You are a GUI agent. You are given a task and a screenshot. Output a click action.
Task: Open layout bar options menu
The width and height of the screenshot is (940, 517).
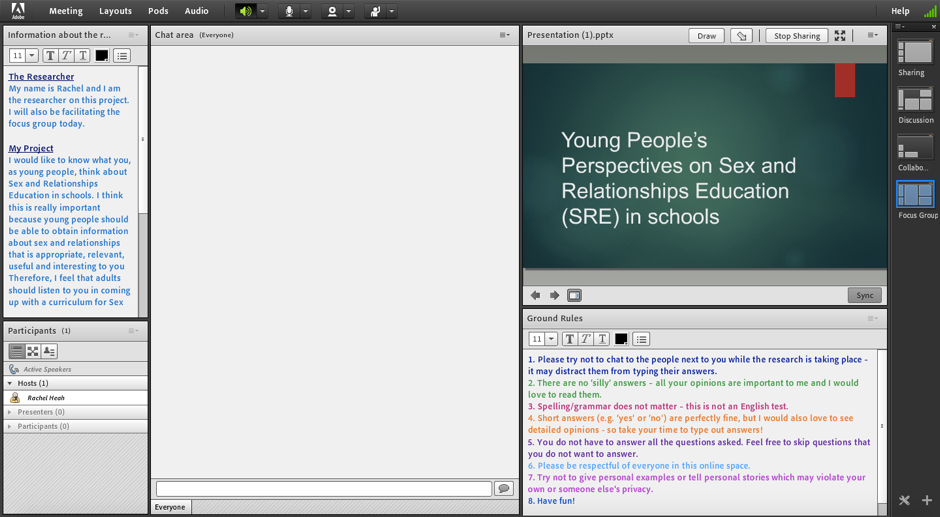[x=900, y=27]
